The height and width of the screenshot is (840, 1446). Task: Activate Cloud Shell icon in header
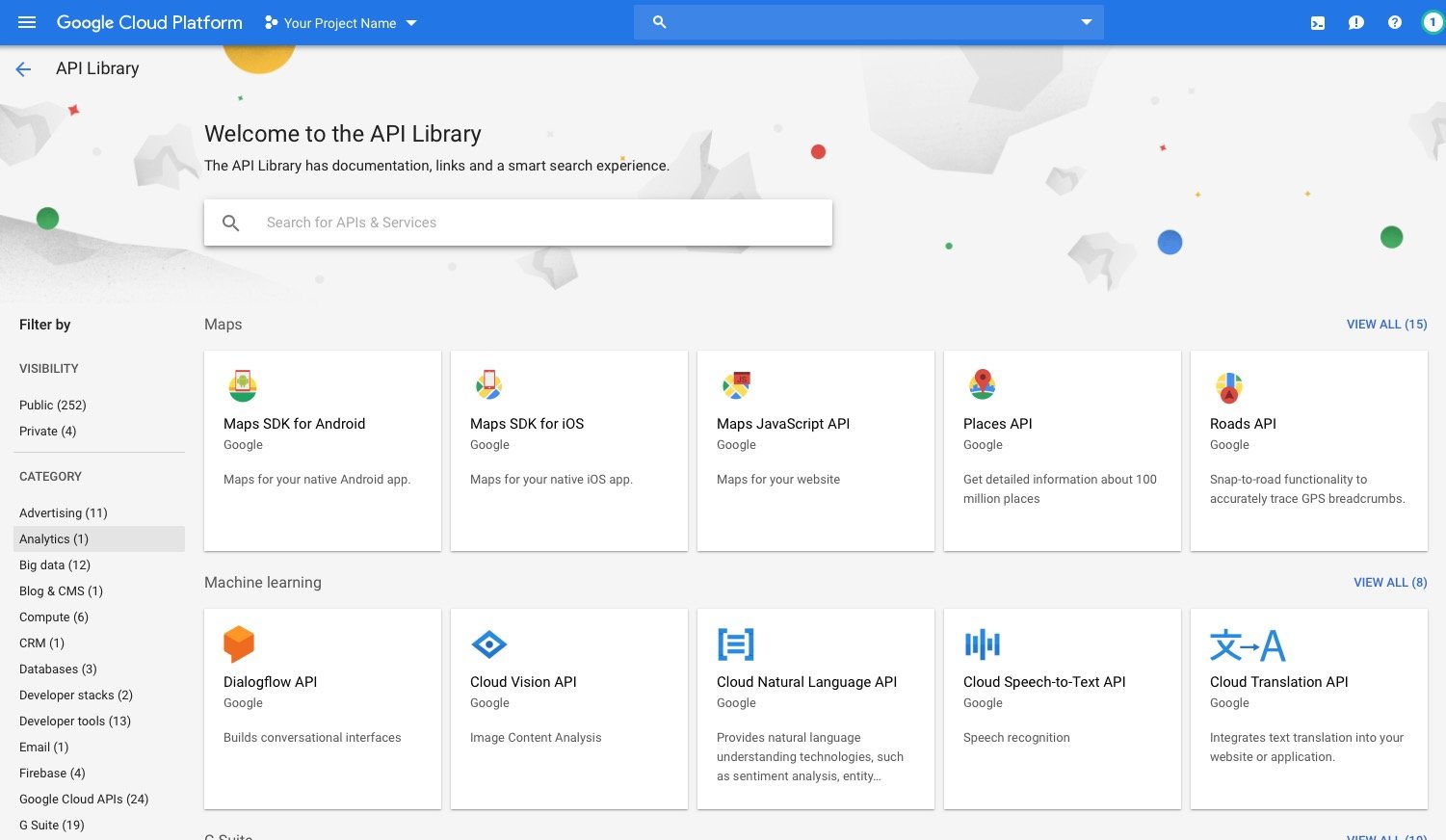coord(1318,23)
